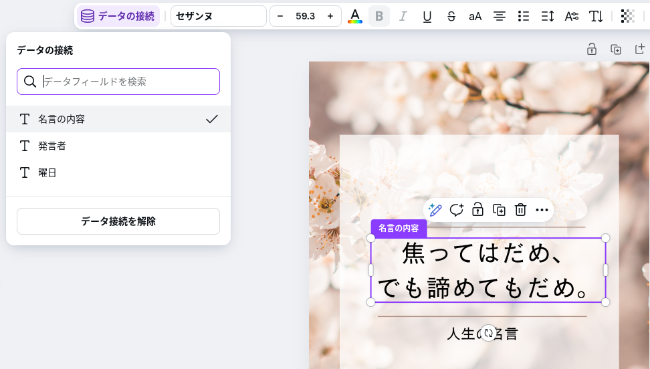Lock the page using top lock icon
Image resolution: width=650 pixels, height=369 pixels.
tap(592, 49)
